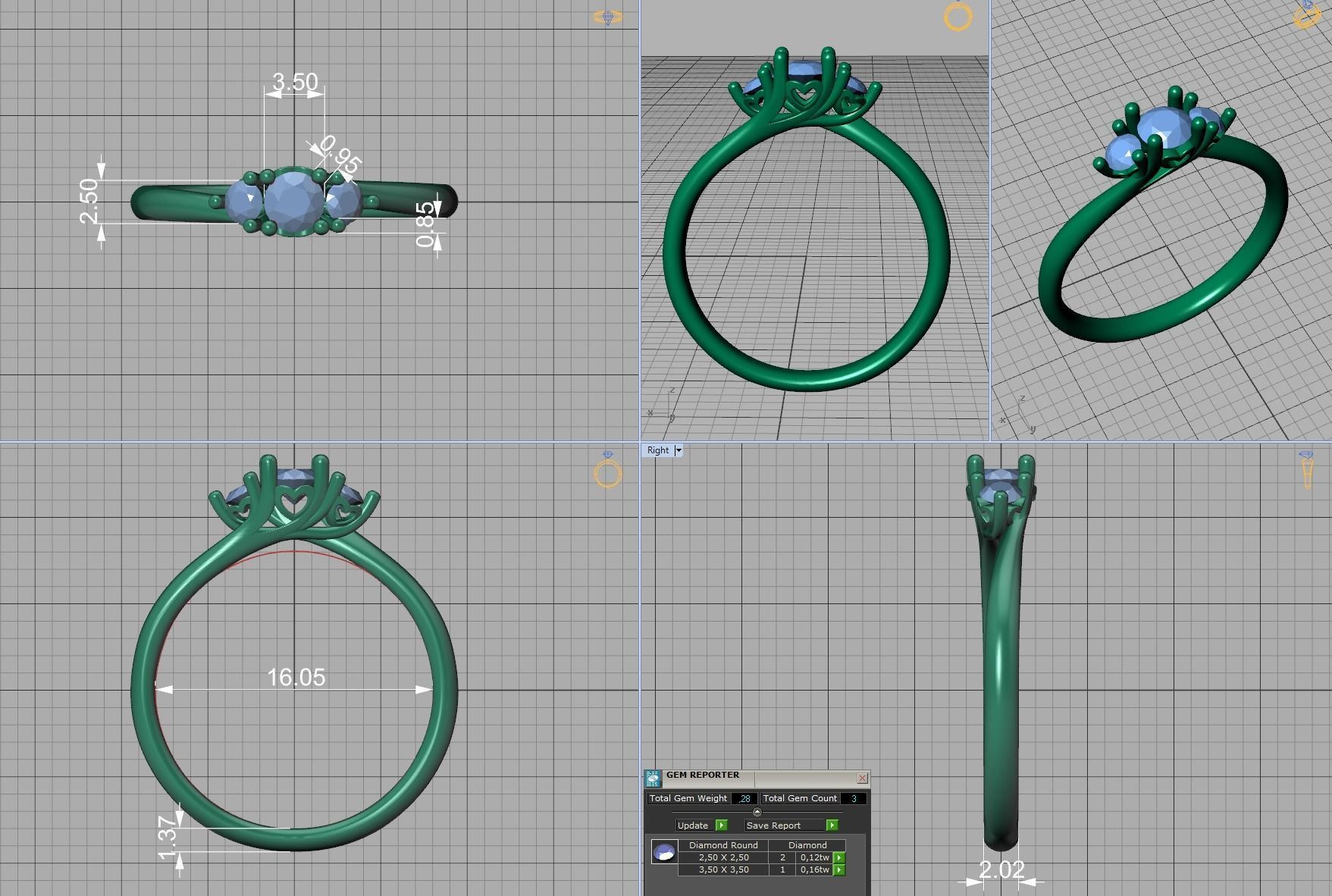The width and height of the screenshot is (1332, 896).
Task: Click the Total Gem Count value field
Action: (854, 798)
